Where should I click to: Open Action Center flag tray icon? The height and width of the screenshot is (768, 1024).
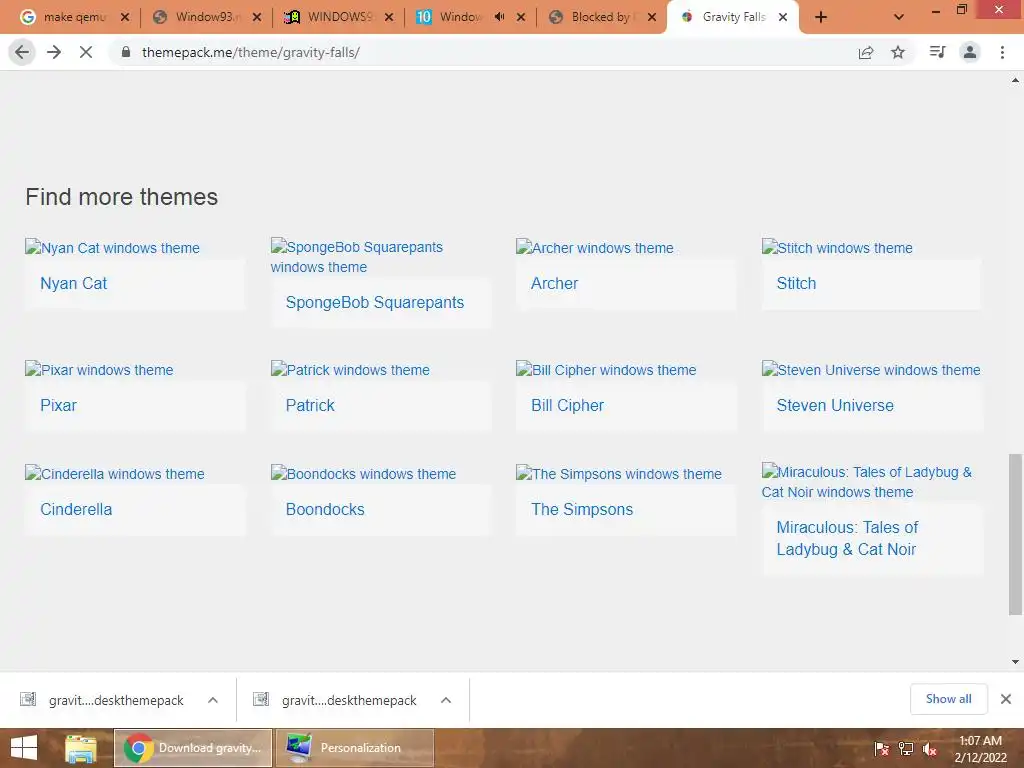tap(881, 748)
